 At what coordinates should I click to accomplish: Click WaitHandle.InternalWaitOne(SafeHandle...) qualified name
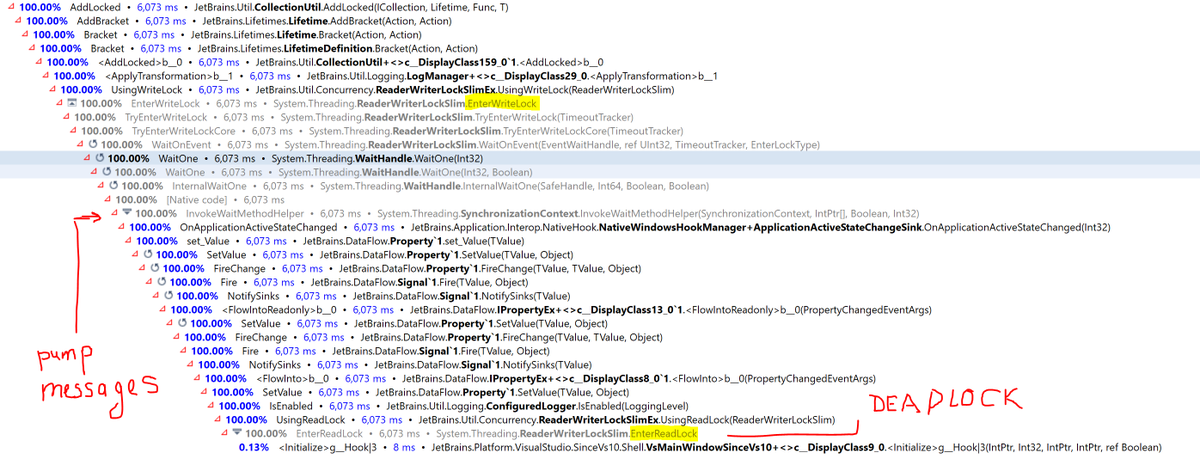[x=515, y=186]
